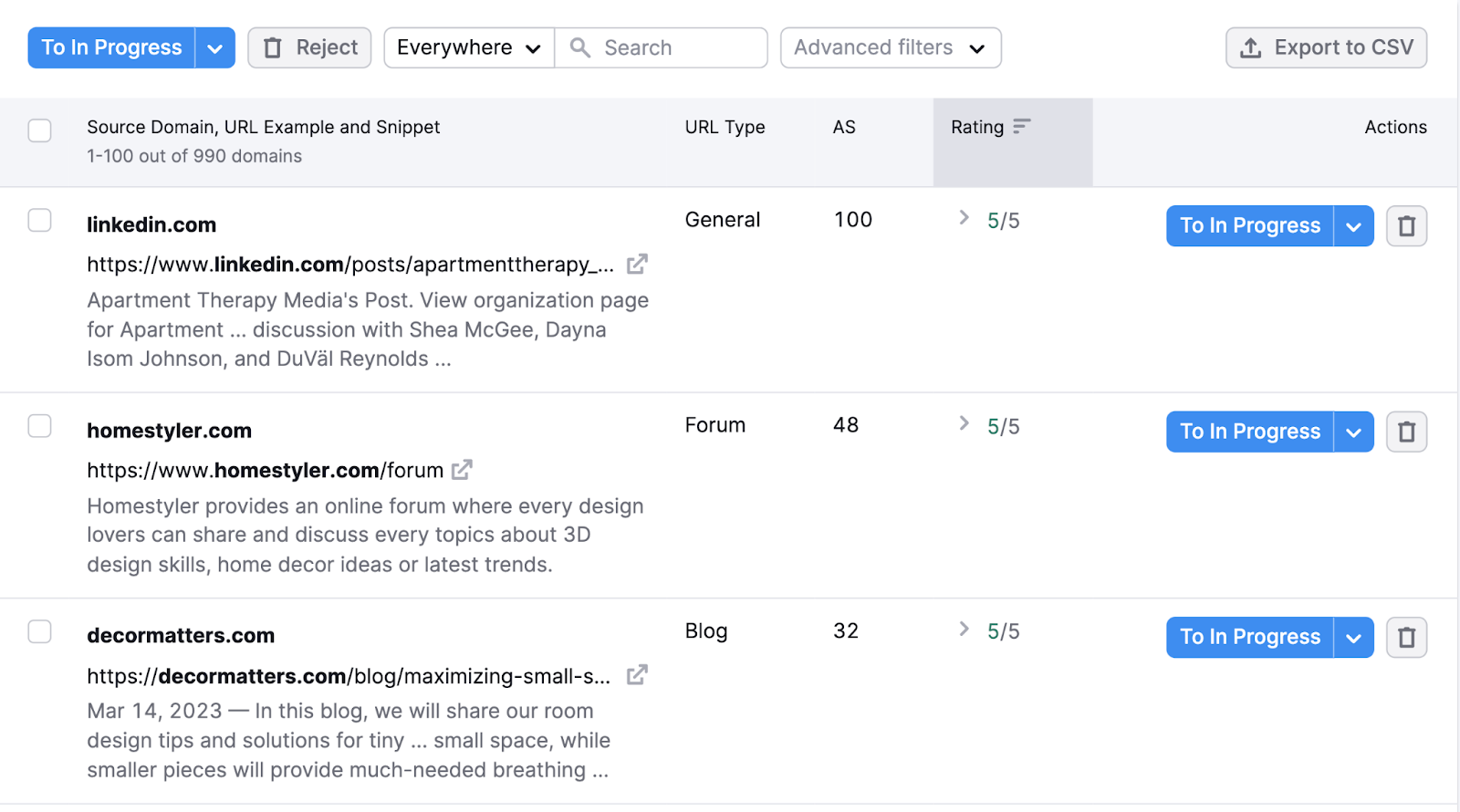1460x812 pixels.
Task: Delete the decormatters.com row with trash icon
Action: pos(1406,637)
